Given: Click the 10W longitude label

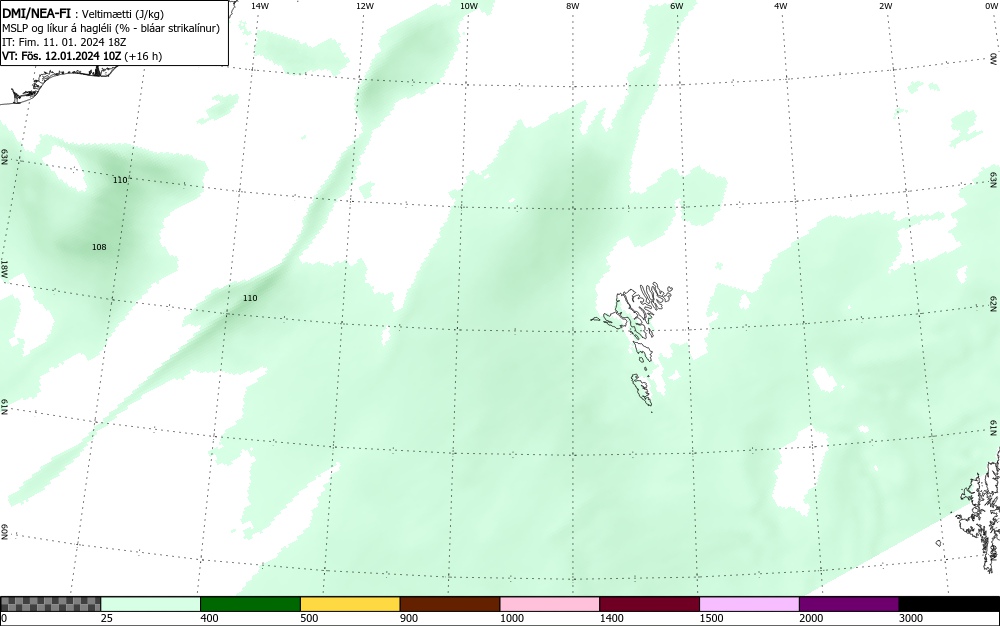Looking at the screenshot, I should (x=469, y=6).
